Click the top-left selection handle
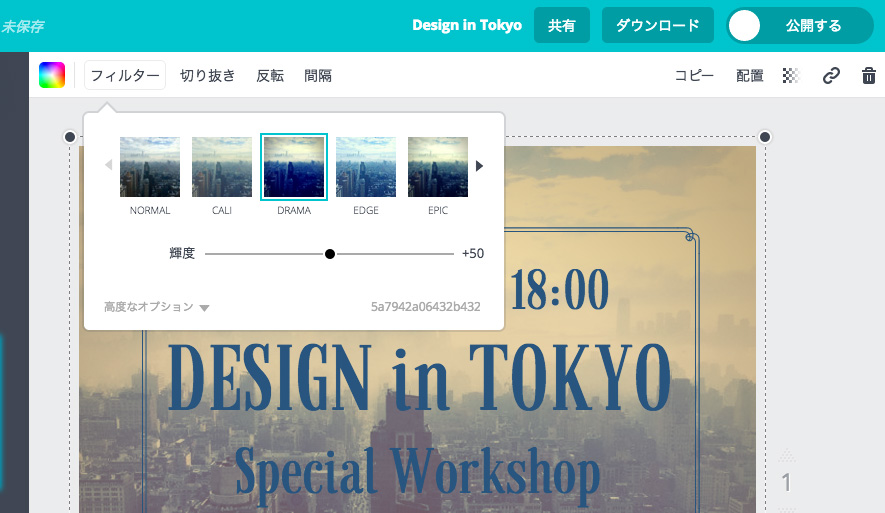The height and width of the screenshot is (513, 885). pyautogui.click(x=69, y=137)
